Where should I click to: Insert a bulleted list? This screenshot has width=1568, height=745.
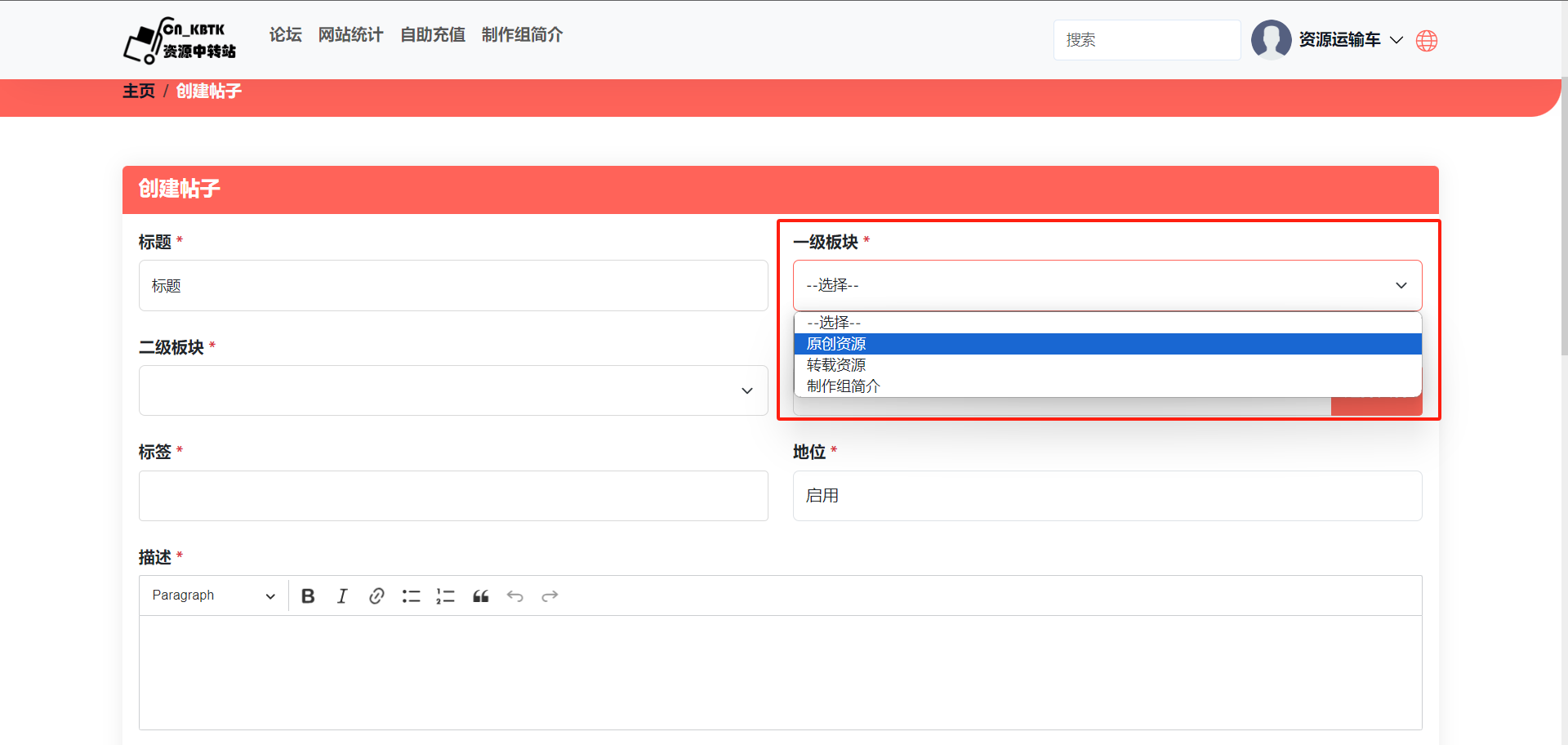411,596
